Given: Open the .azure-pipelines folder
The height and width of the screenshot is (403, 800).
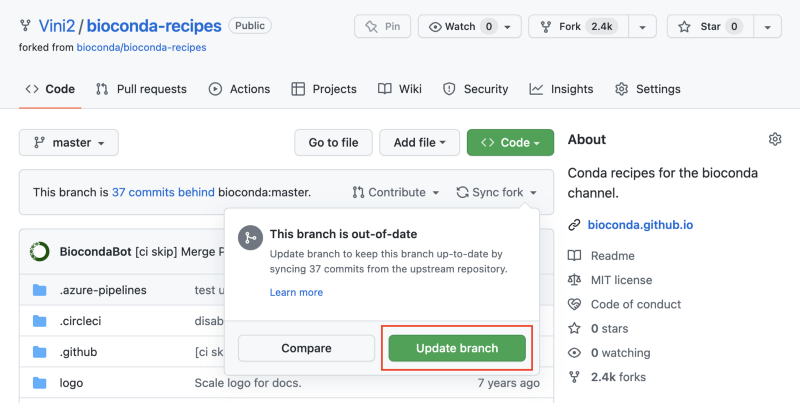Looking at the screenshot, I should click(x=102, y=290).
